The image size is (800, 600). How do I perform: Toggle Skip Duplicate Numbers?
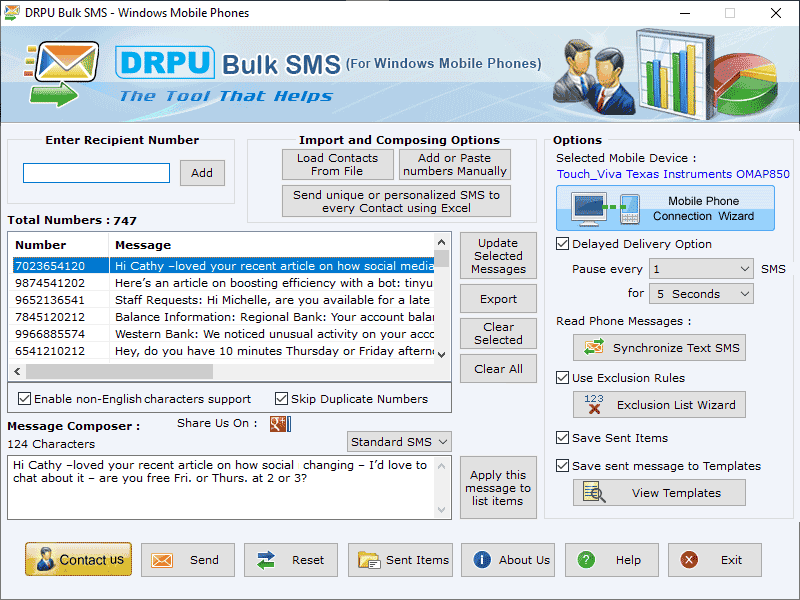coord(281,398)
